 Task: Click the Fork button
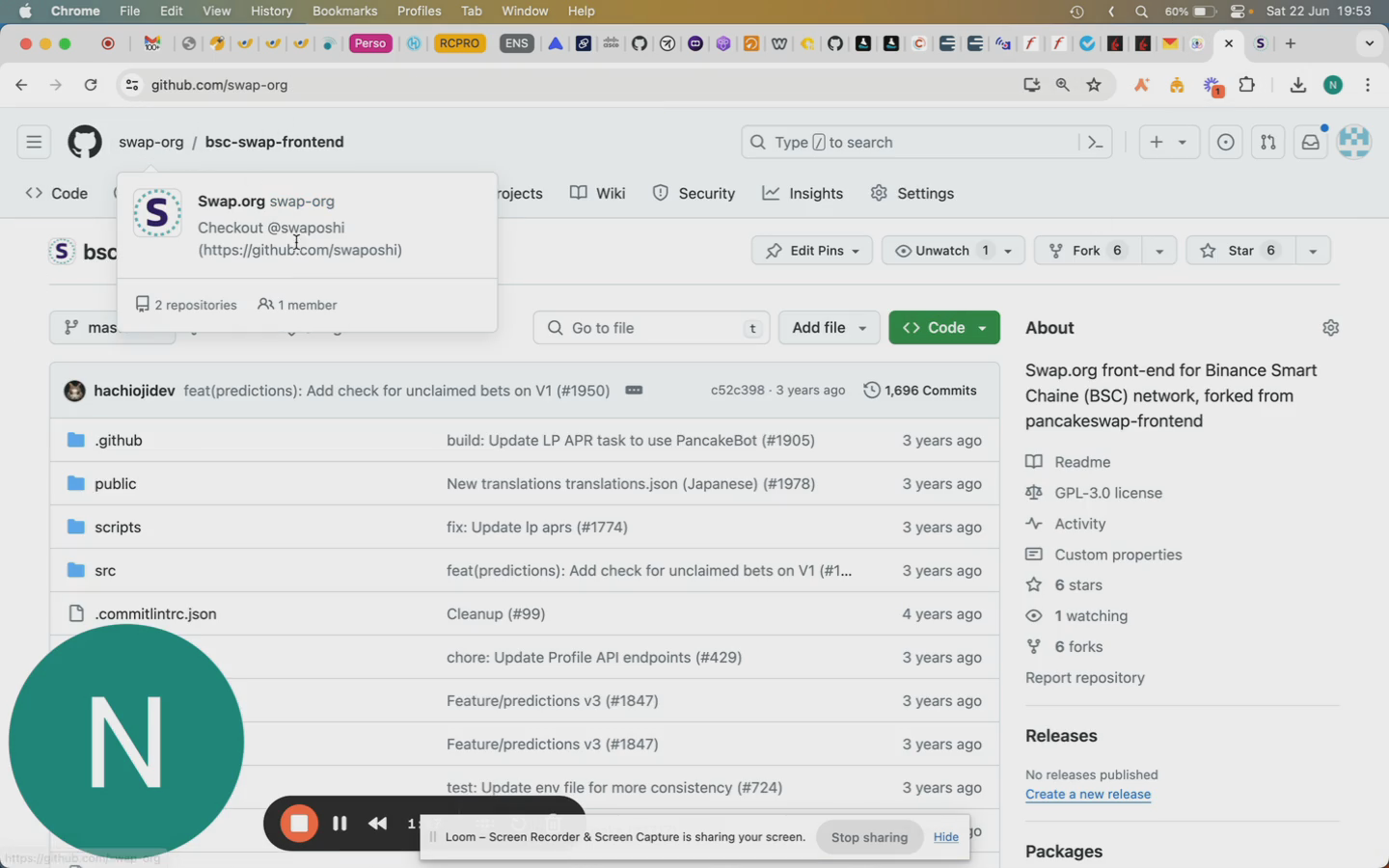click(x=1087, y=251)
